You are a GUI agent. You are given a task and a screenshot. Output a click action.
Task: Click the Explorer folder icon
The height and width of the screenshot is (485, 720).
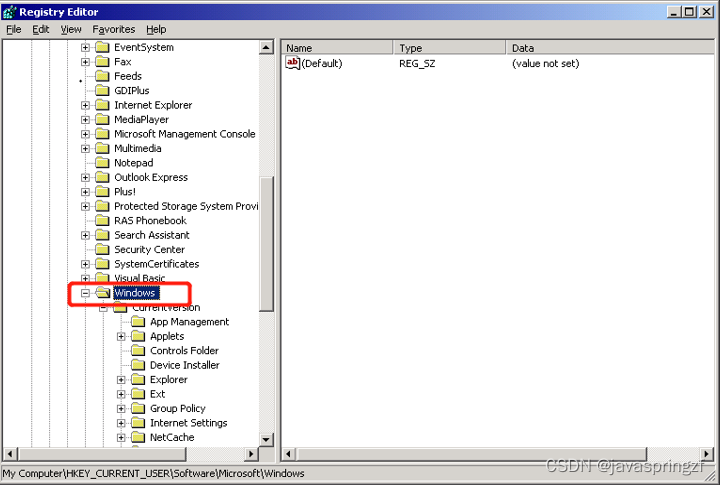(138, 379)
